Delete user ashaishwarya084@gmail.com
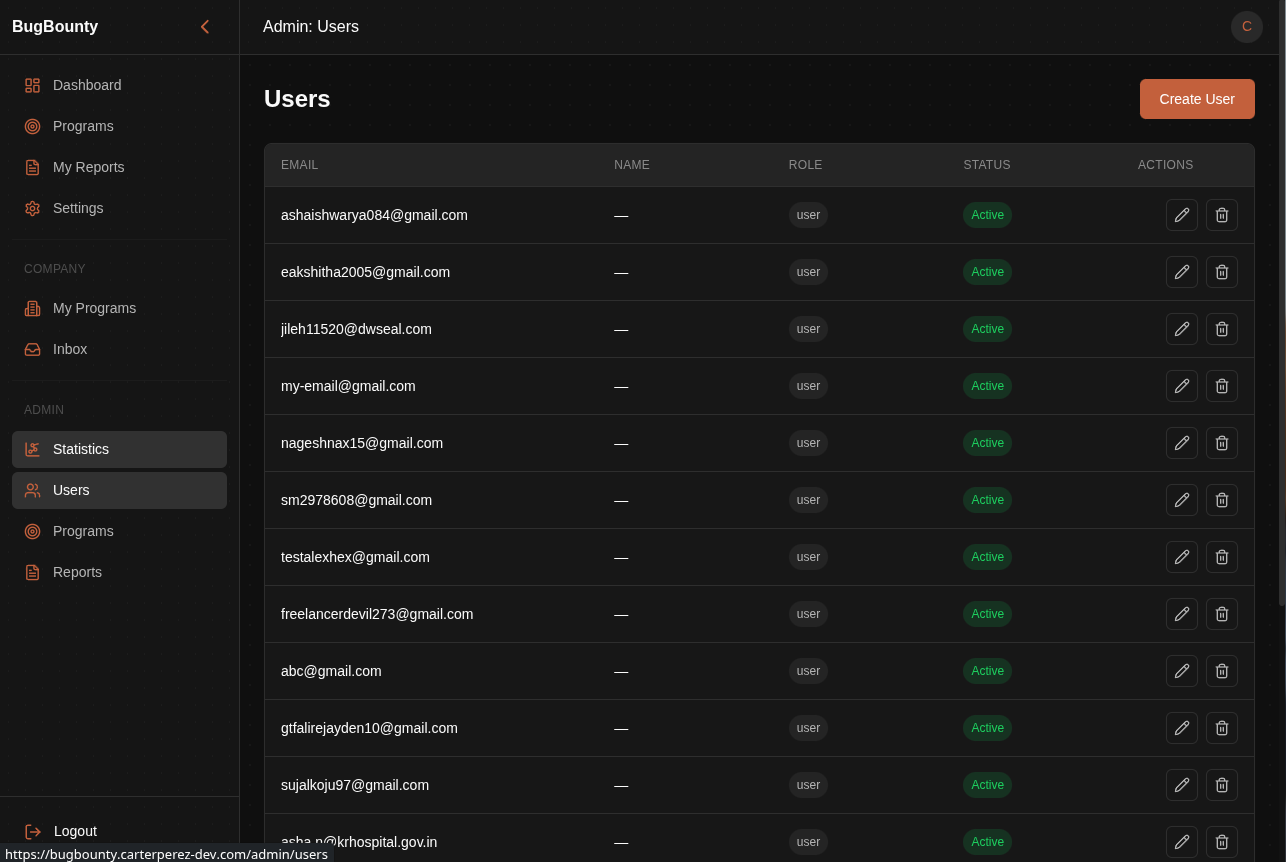This screenshot has height=862, width=1286. [1222, 215]
